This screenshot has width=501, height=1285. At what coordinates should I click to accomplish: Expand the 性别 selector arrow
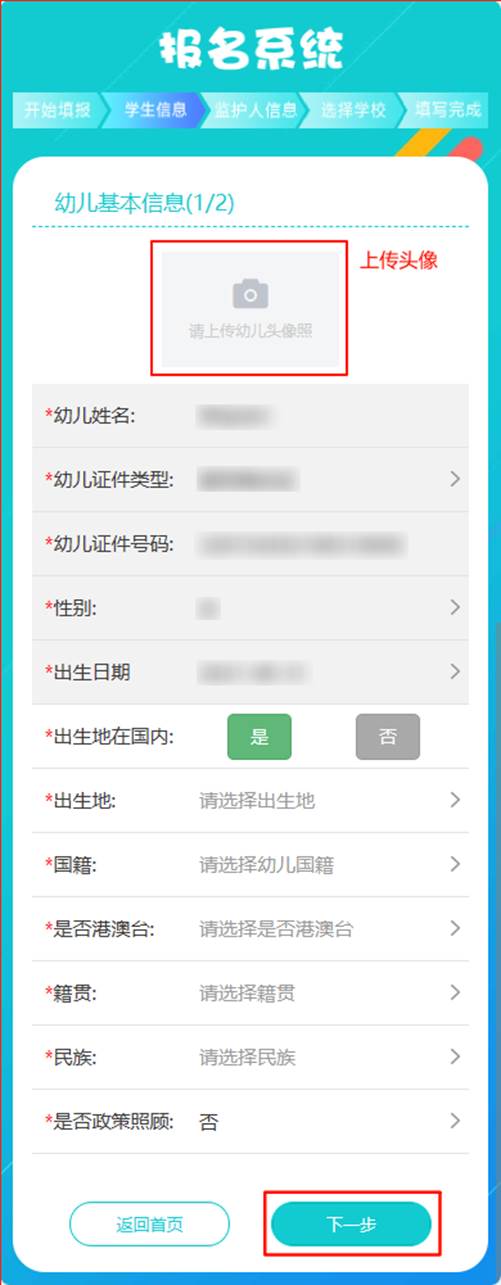pyautogui.click(x=455, y=607)
